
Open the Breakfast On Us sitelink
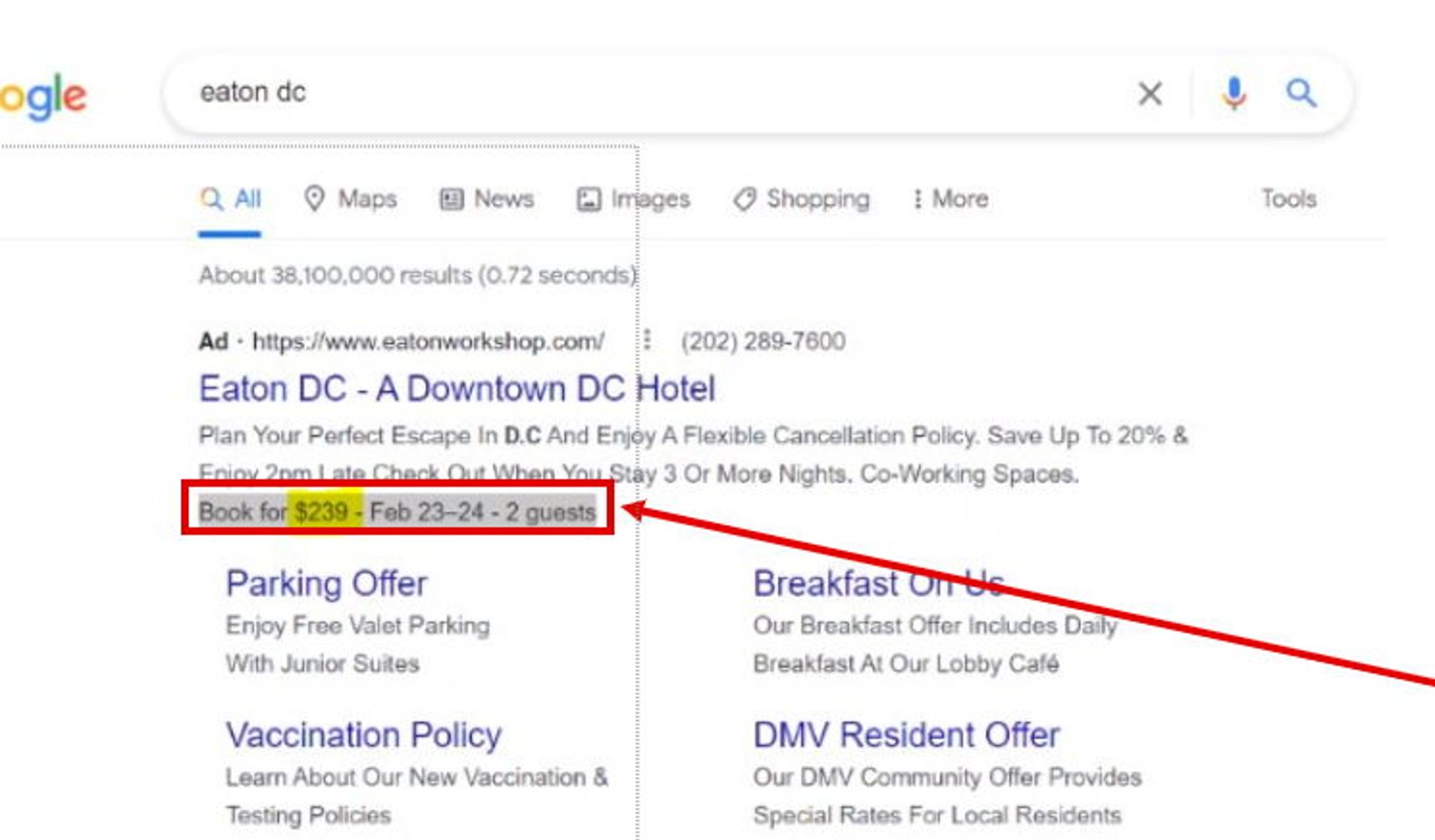879,584
